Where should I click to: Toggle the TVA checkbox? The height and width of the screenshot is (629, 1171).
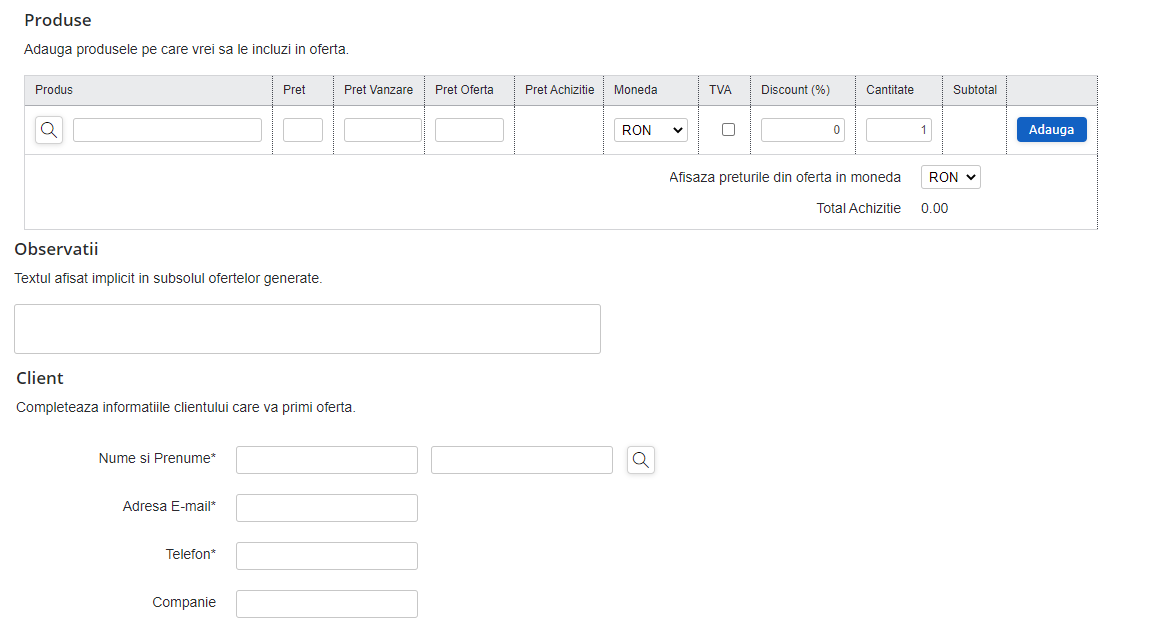[x=728, y=130]
